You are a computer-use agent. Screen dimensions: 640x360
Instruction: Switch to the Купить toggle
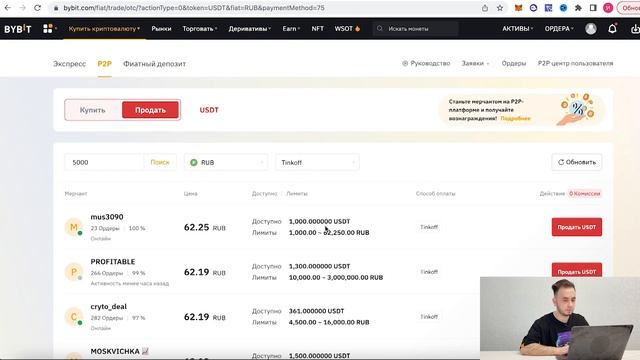pyautogui.click(x=93, y=110)
